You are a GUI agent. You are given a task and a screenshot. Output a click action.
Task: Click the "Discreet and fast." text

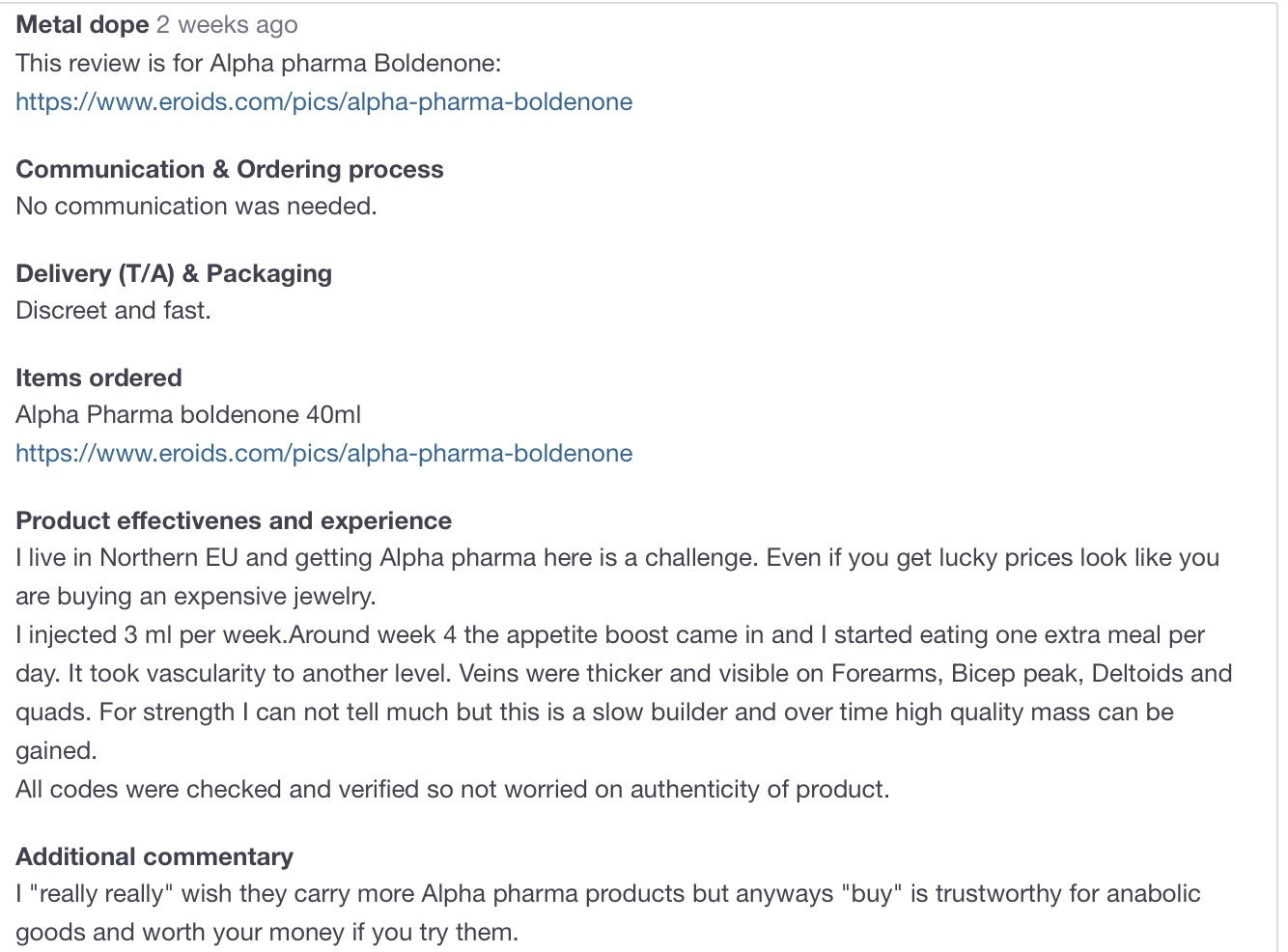[113, 311]
